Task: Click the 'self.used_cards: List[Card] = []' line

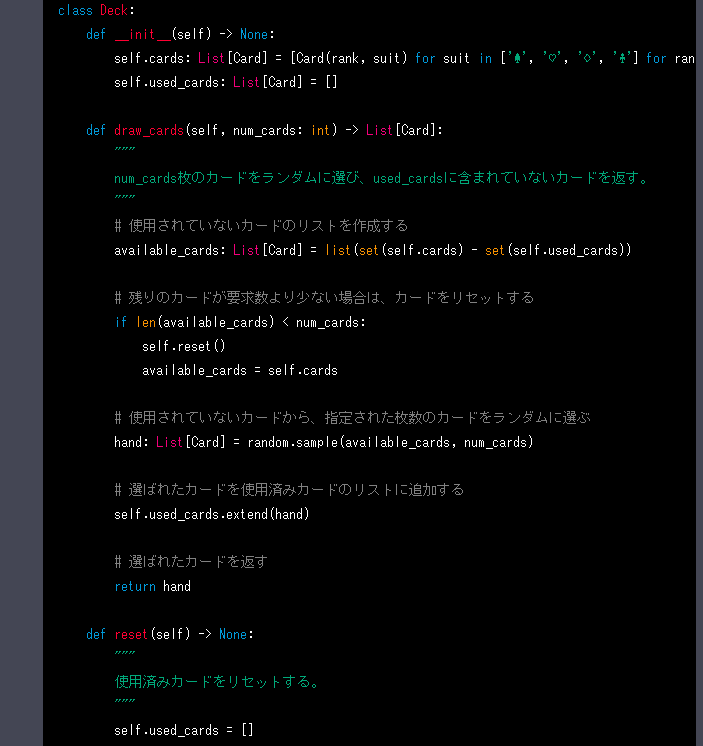Action: click(x=225, y=82)
